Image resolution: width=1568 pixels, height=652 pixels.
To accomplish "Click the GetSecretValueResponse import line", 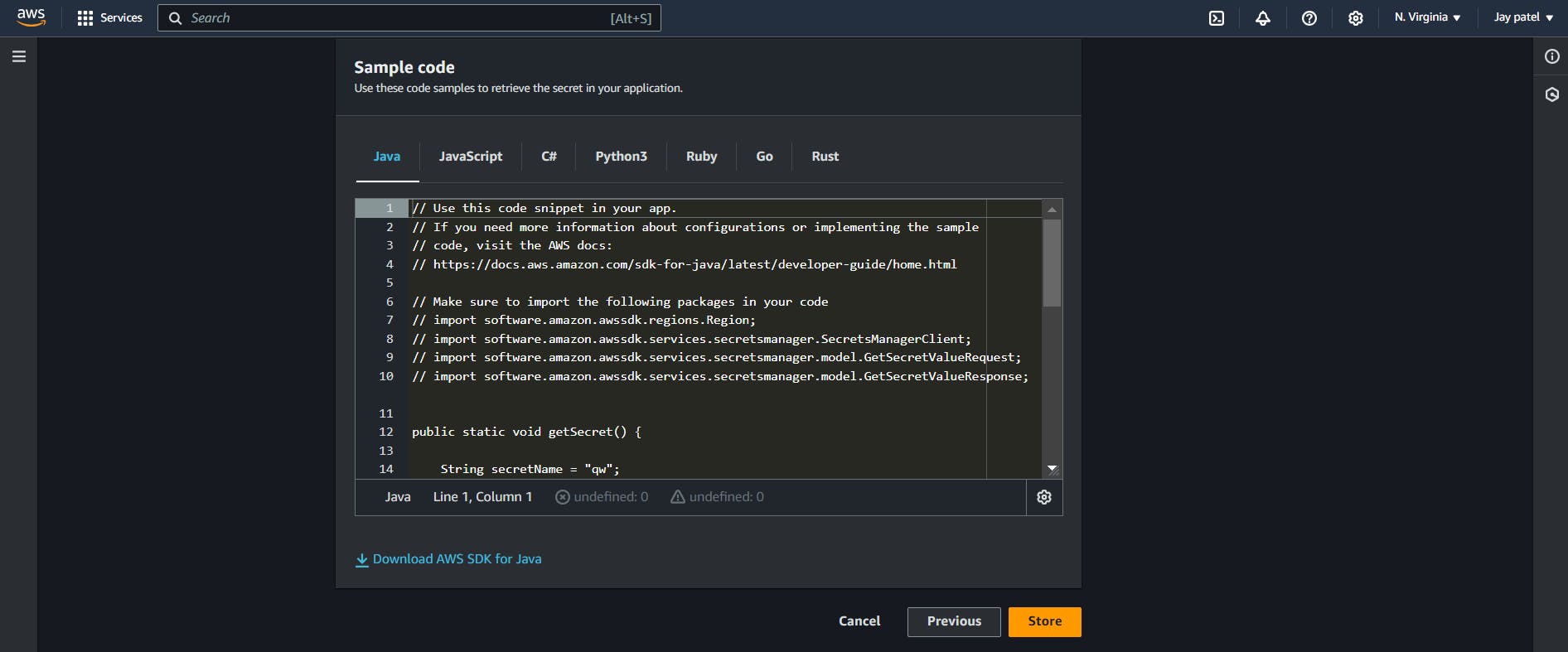I will [720, 376].
